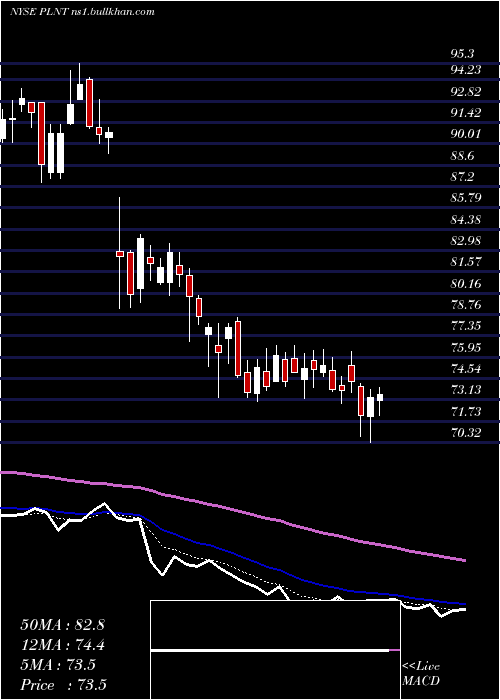Click the blue 12MA line end point
Viewport: 500px width, 700px height.
point(465,604)
